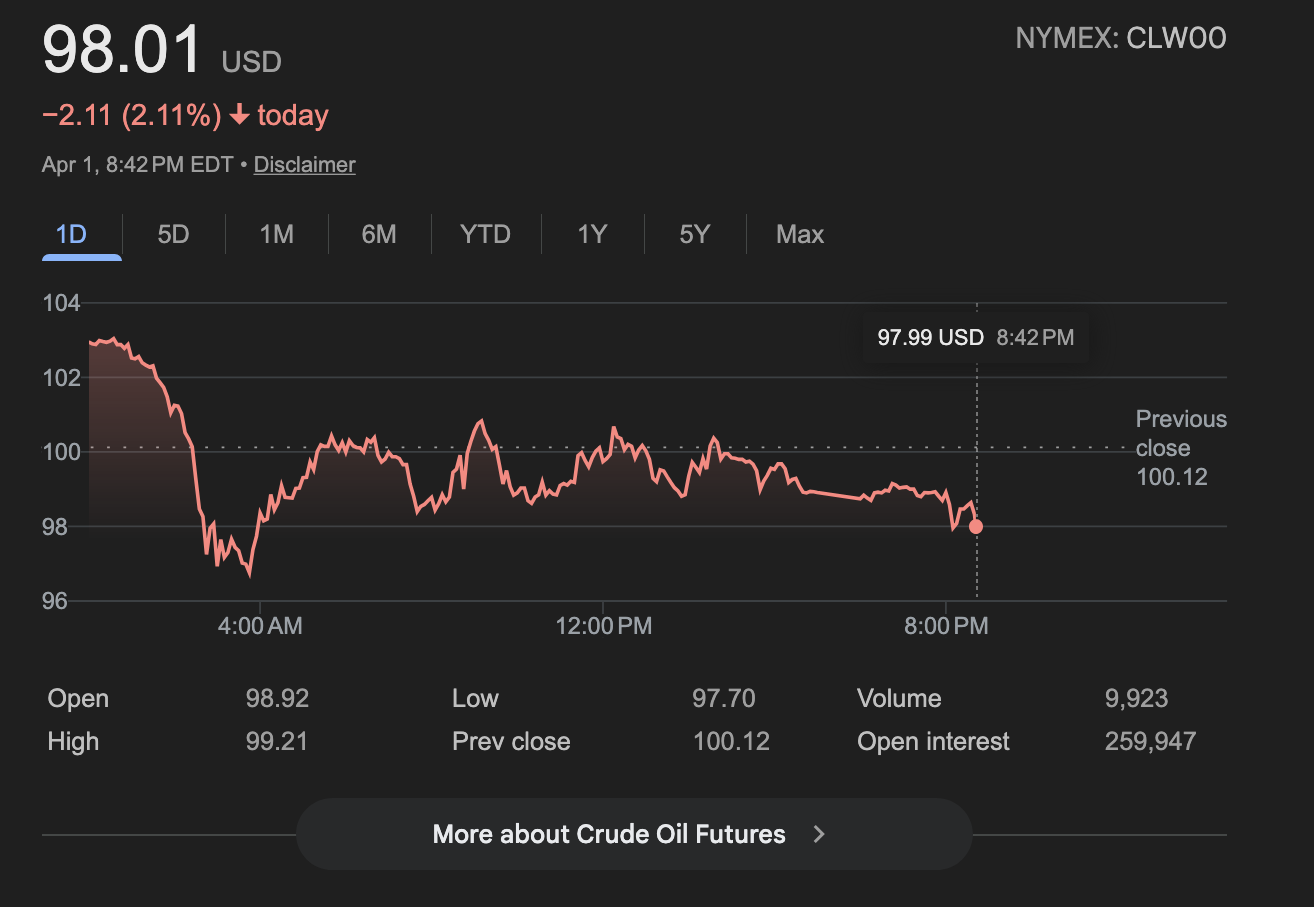Click the 98.01 current price
This screenshot has width=1314, height=907.
pyautogui.click(x=122, y=50)
